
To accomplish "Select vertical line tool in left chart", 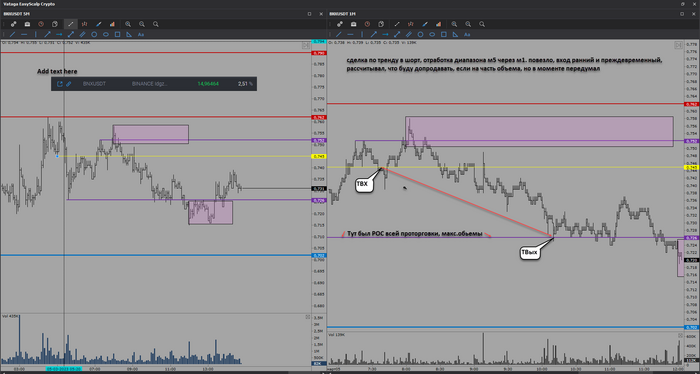I will tap(36, 34).
